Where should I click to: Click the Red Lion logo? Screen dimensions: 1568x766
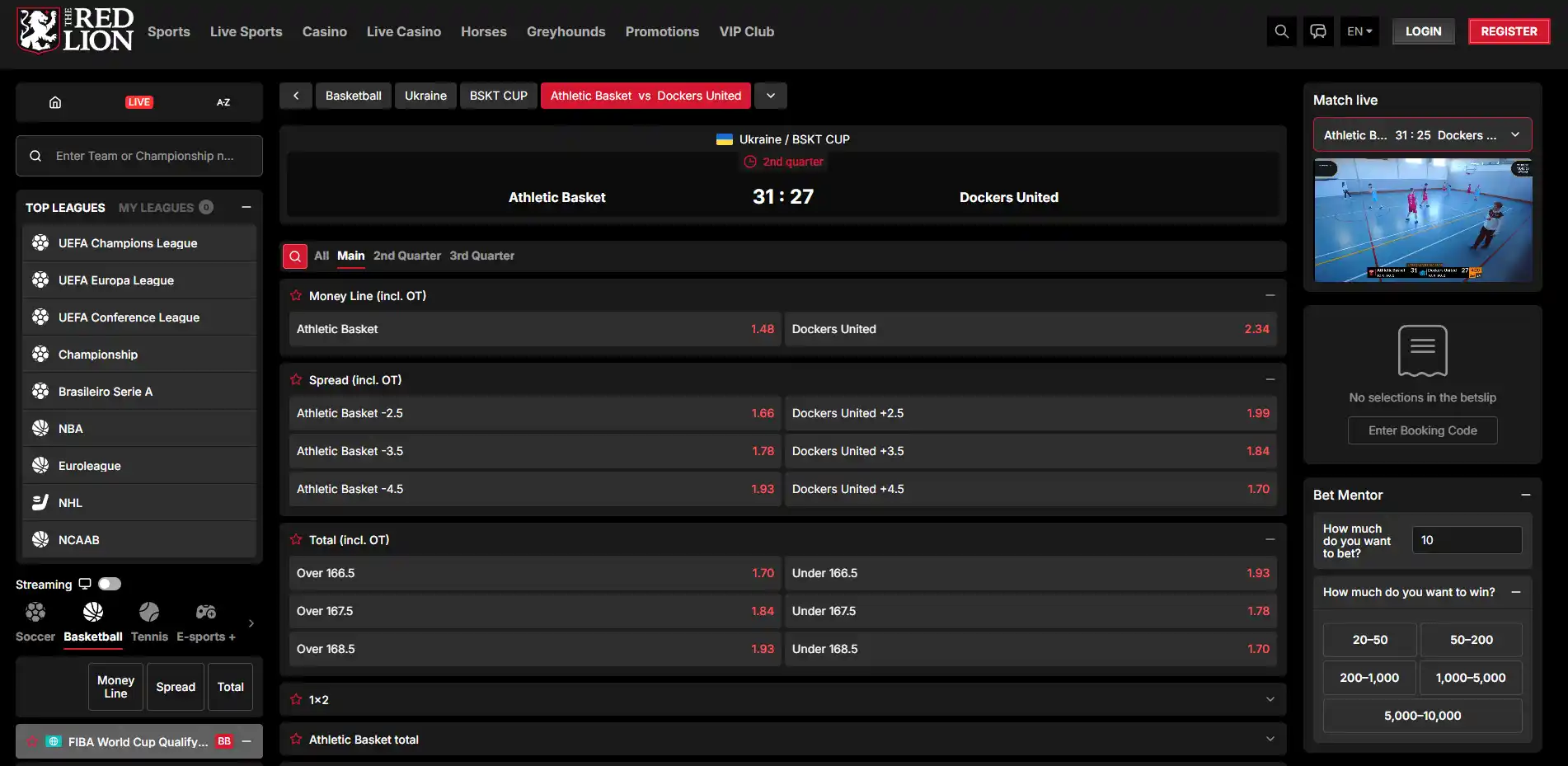[75, 31]
